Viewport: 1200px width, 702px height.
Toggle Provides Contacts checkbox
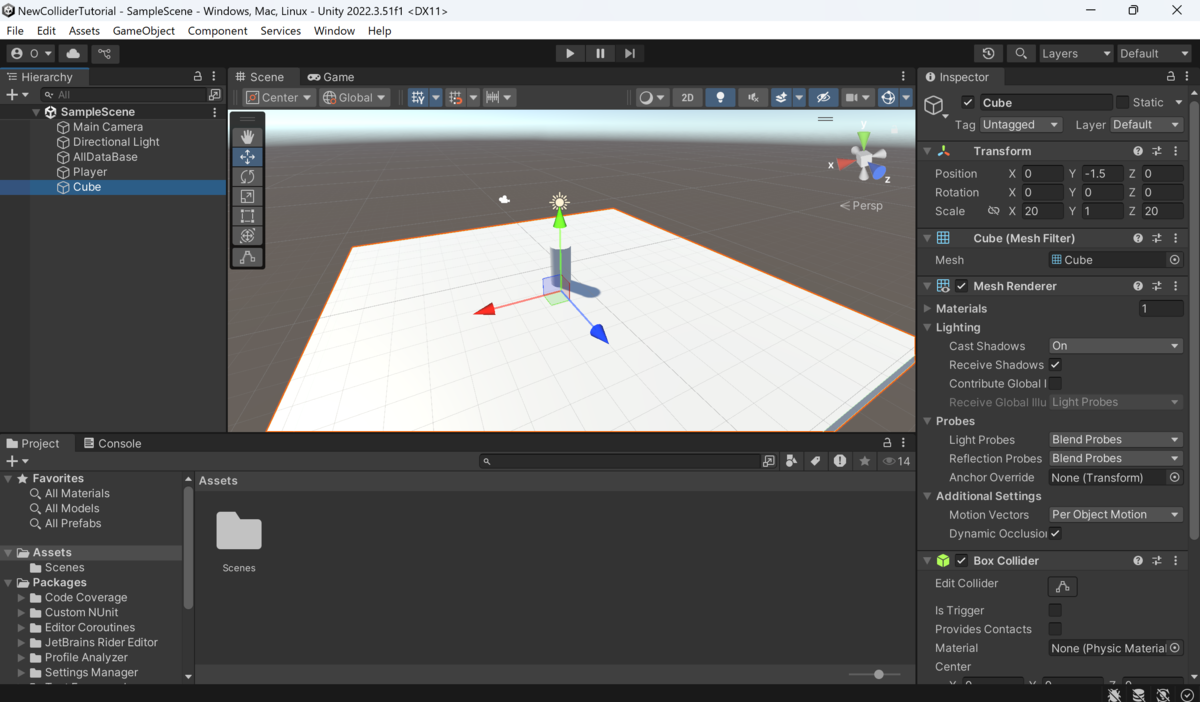1055,629
